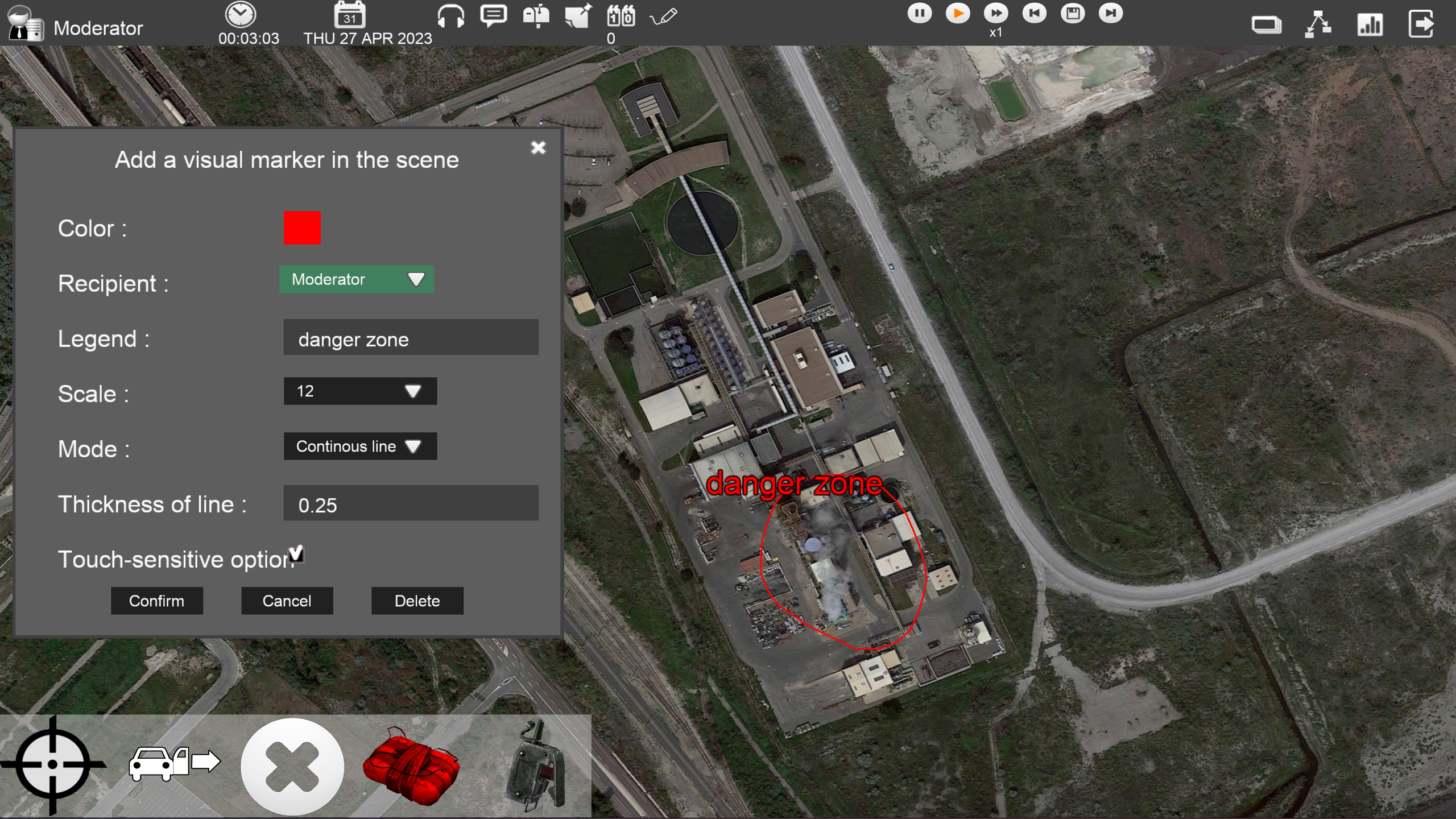
Task: Open the statistics bar chart icon
Action: [x=1370, y=24]
